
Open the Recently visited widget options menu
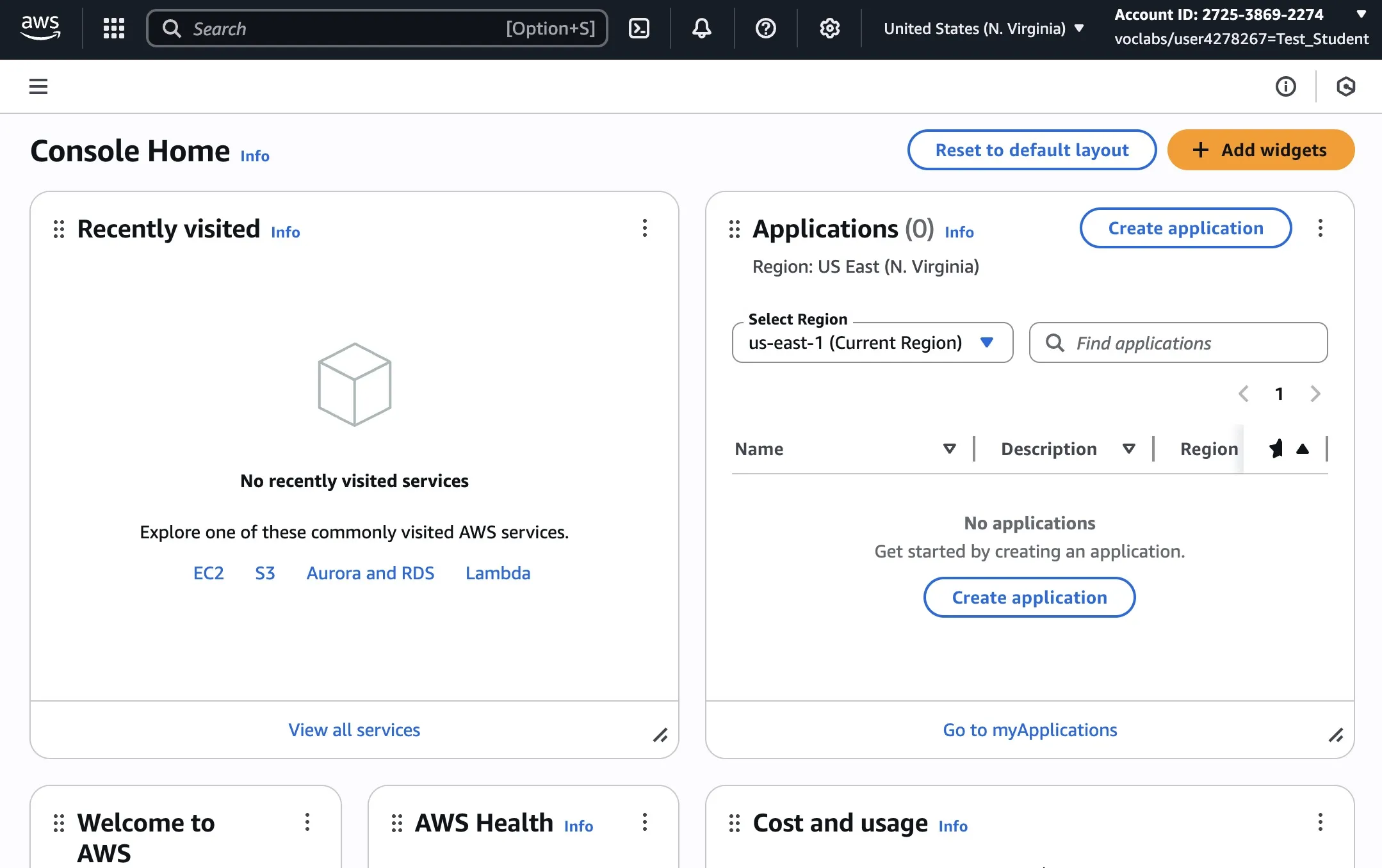645,228
